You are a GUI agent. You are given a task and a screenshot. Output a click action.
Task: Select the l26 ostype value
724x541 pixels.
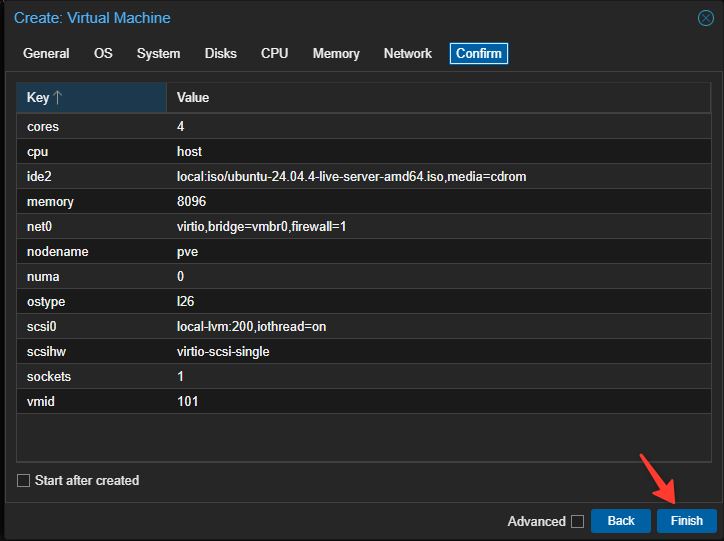point(185,301)
